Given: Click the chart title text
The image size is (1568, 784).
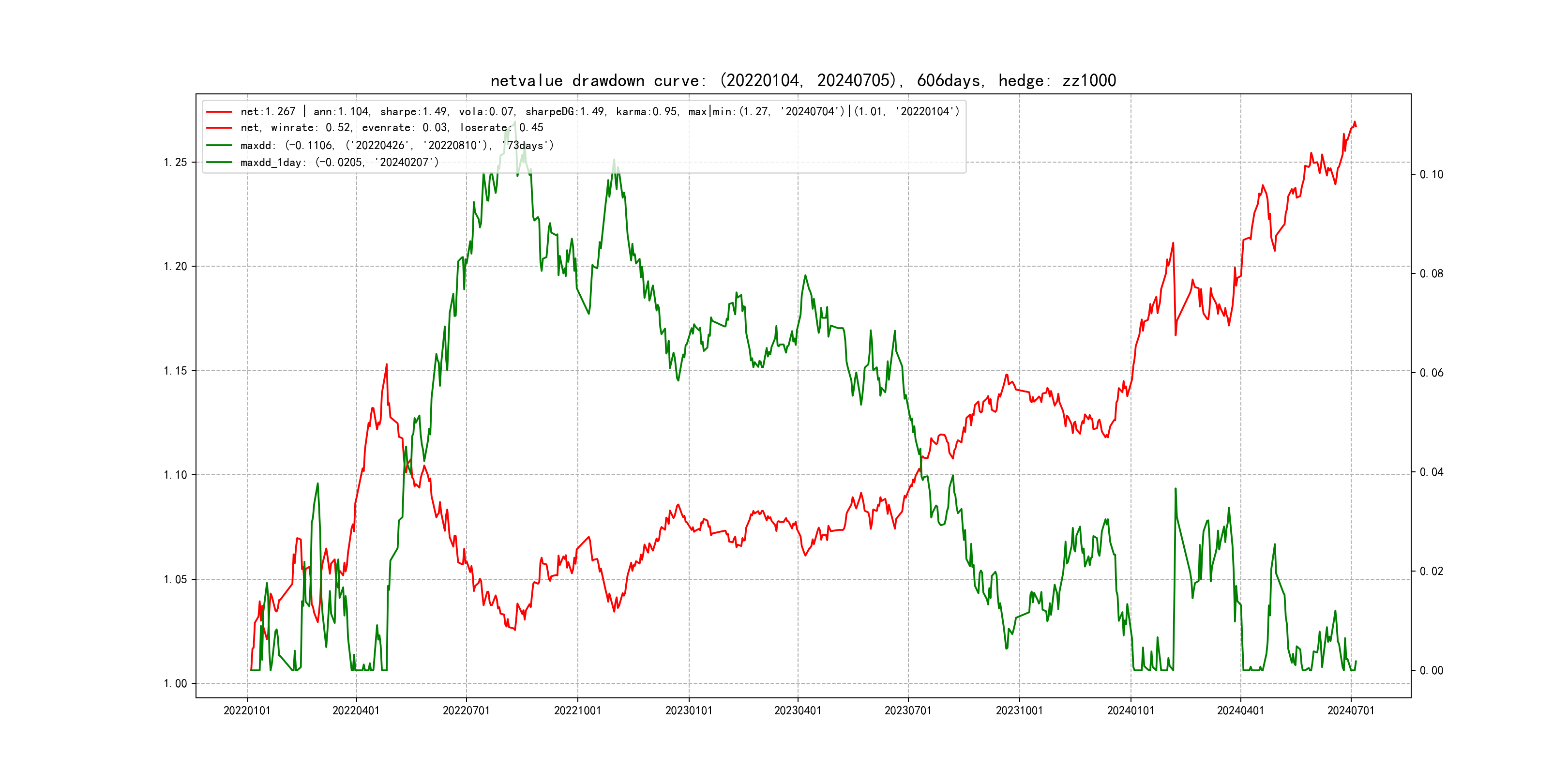Looking at the screenshot, I should 803,80.
